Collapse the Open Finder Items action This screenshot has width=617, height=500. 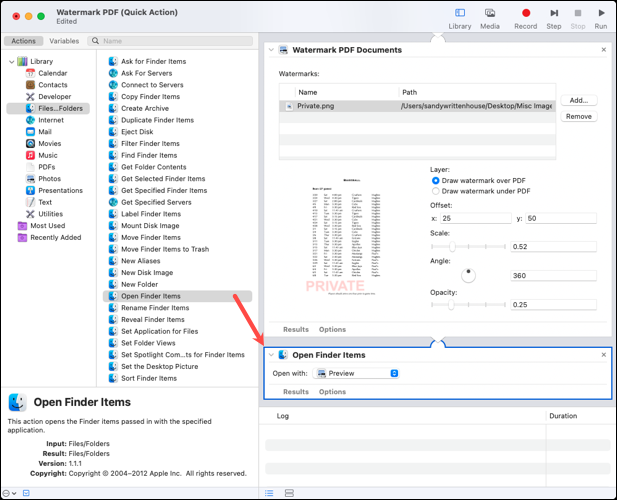point(271,355)
